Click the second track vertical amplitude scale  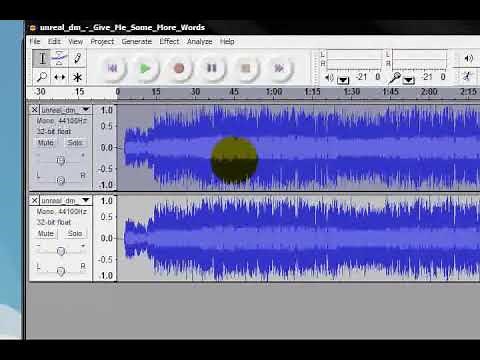coord(105,238)
